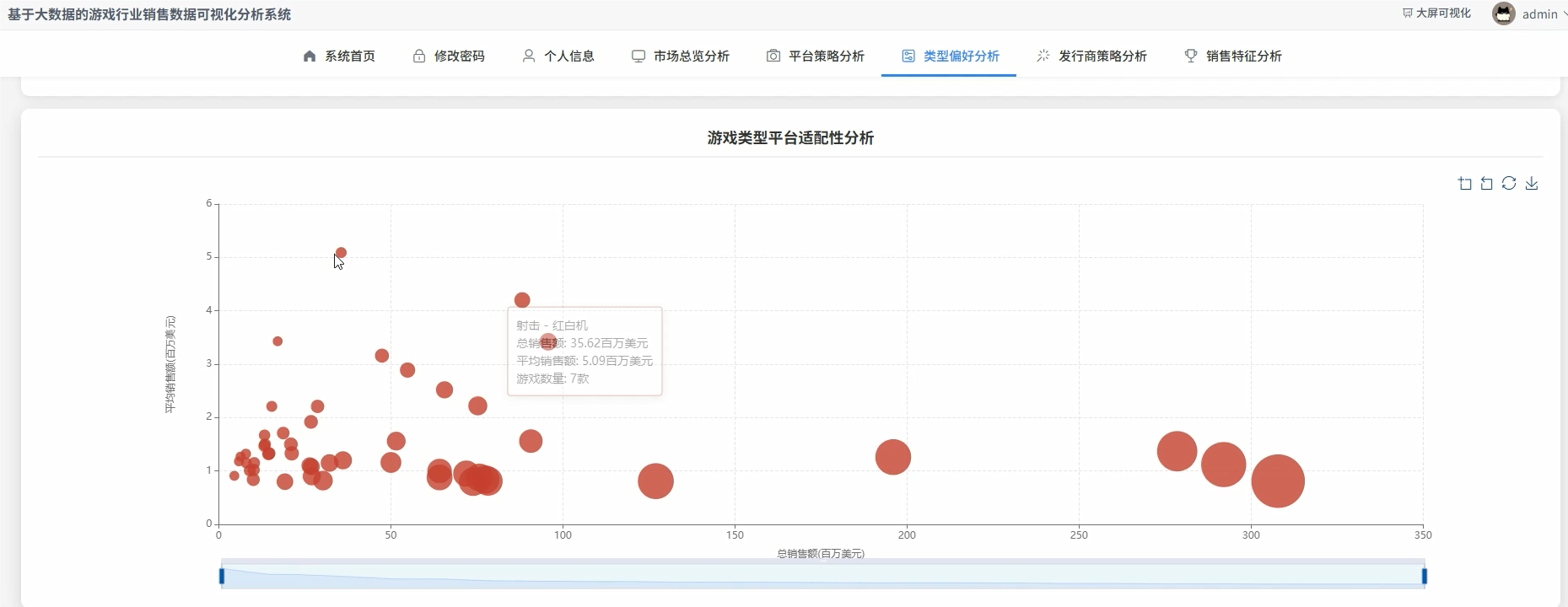Activate the chart area zoom tool
The height and width of the screenshot is (607, 1568).
[x=1465, y=184]
